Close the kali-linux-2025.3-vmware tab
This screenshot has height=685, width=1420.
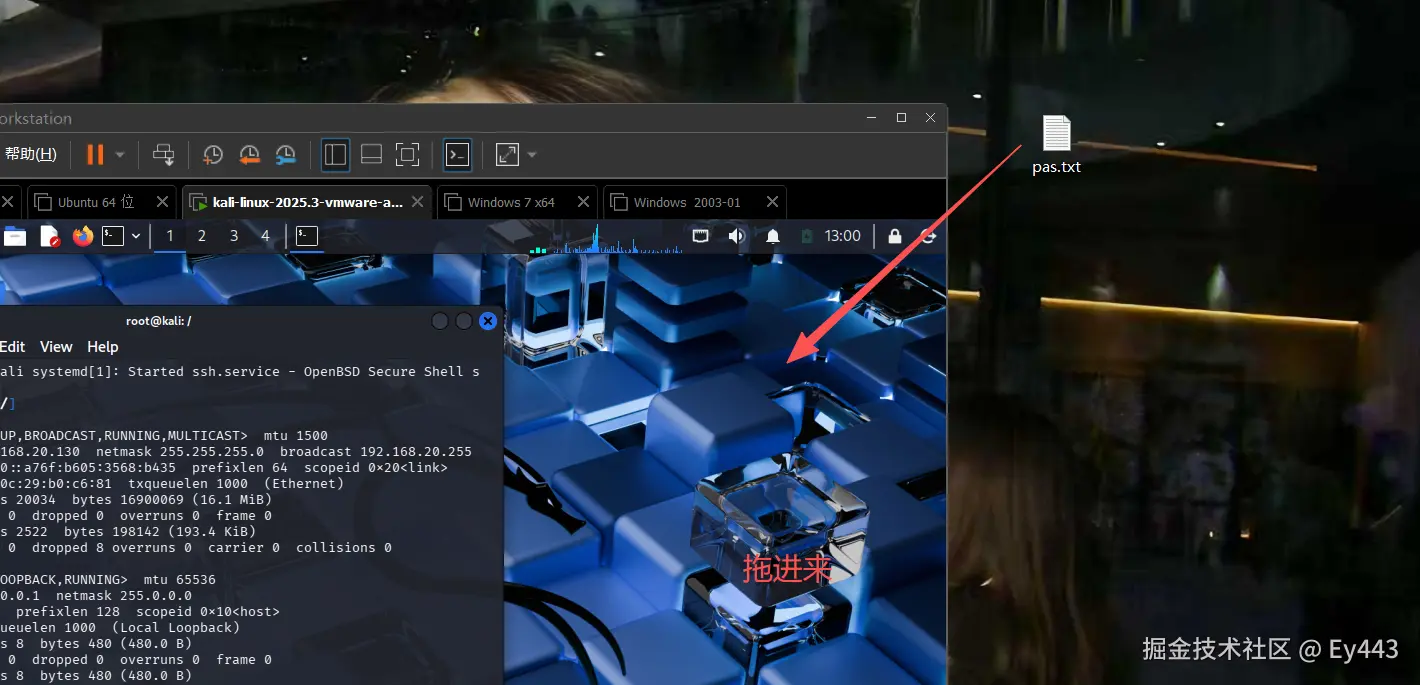[x=419, y=202]
